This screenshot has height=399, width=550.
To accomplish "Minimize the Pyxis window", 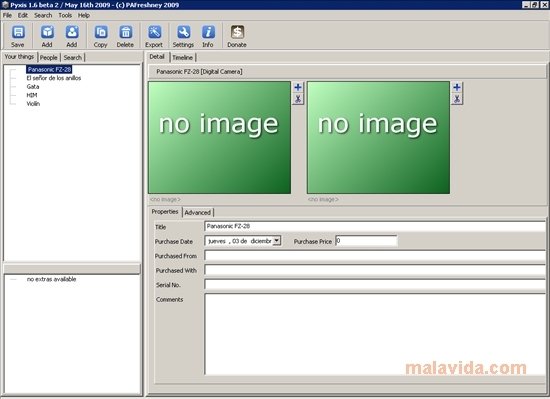I will click(x=525, y=5).
